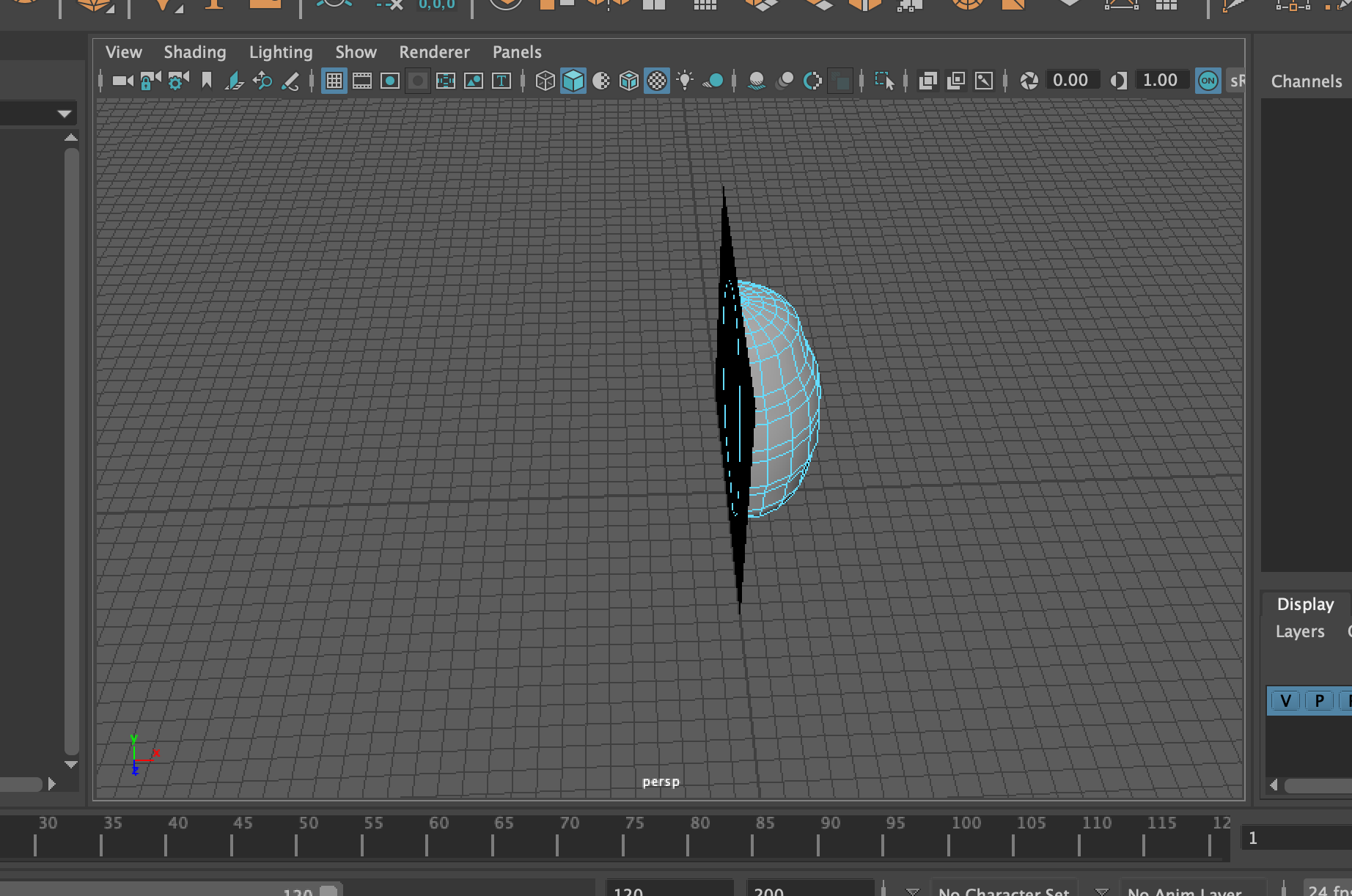Open the Channels menu in Channel Box
The image size is (1352, 896).
point(1307,81)
